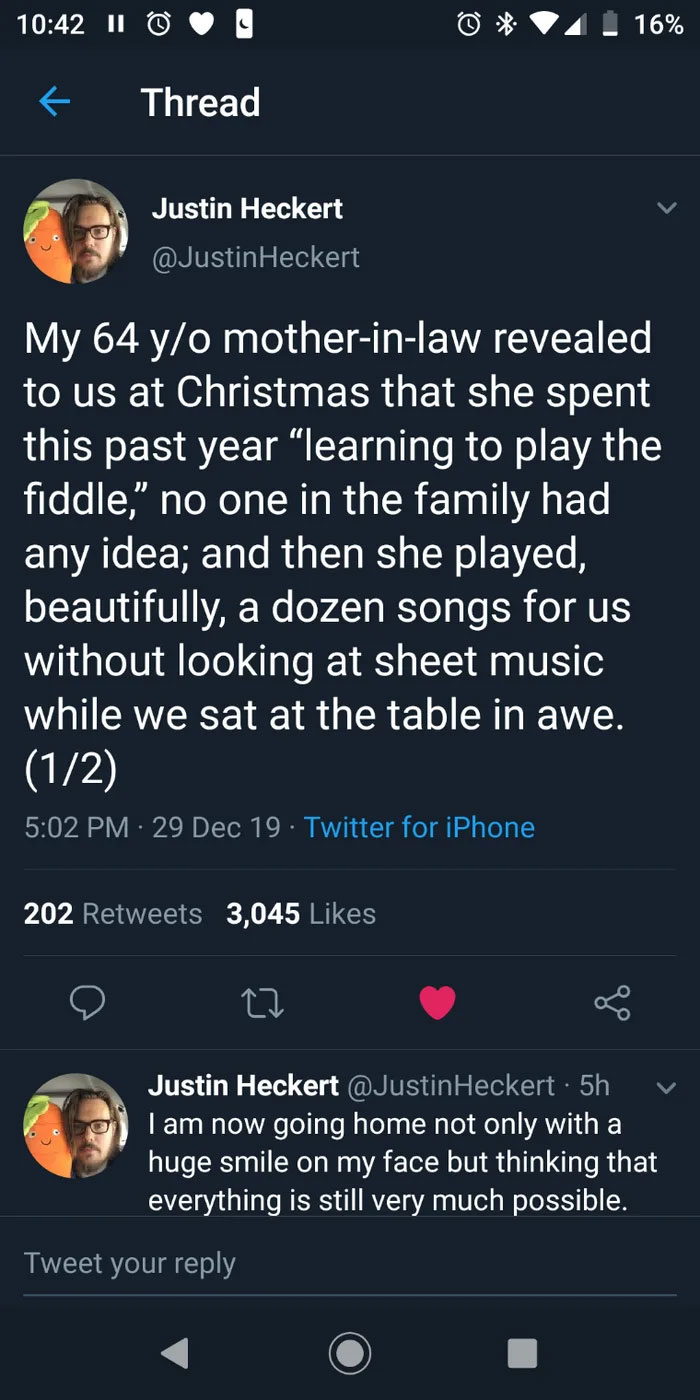Image resolution: width=700 pixels, height=1400 pixels.
Task: View the 202 Retweets list
Action: tap(112, 913)
